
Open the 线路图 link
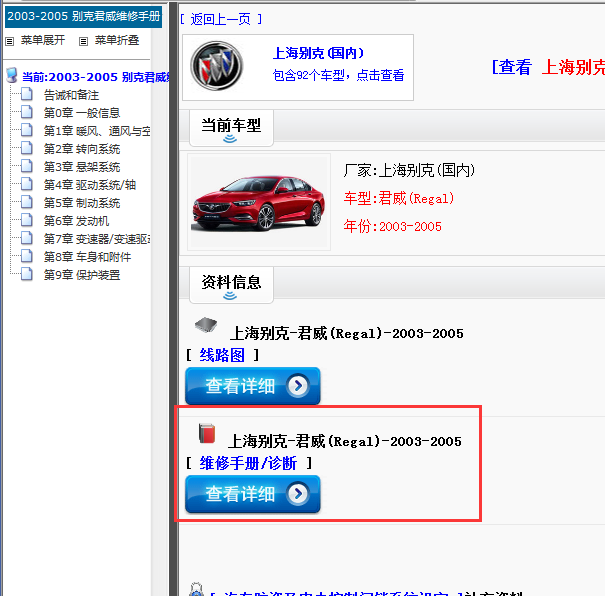222,355
